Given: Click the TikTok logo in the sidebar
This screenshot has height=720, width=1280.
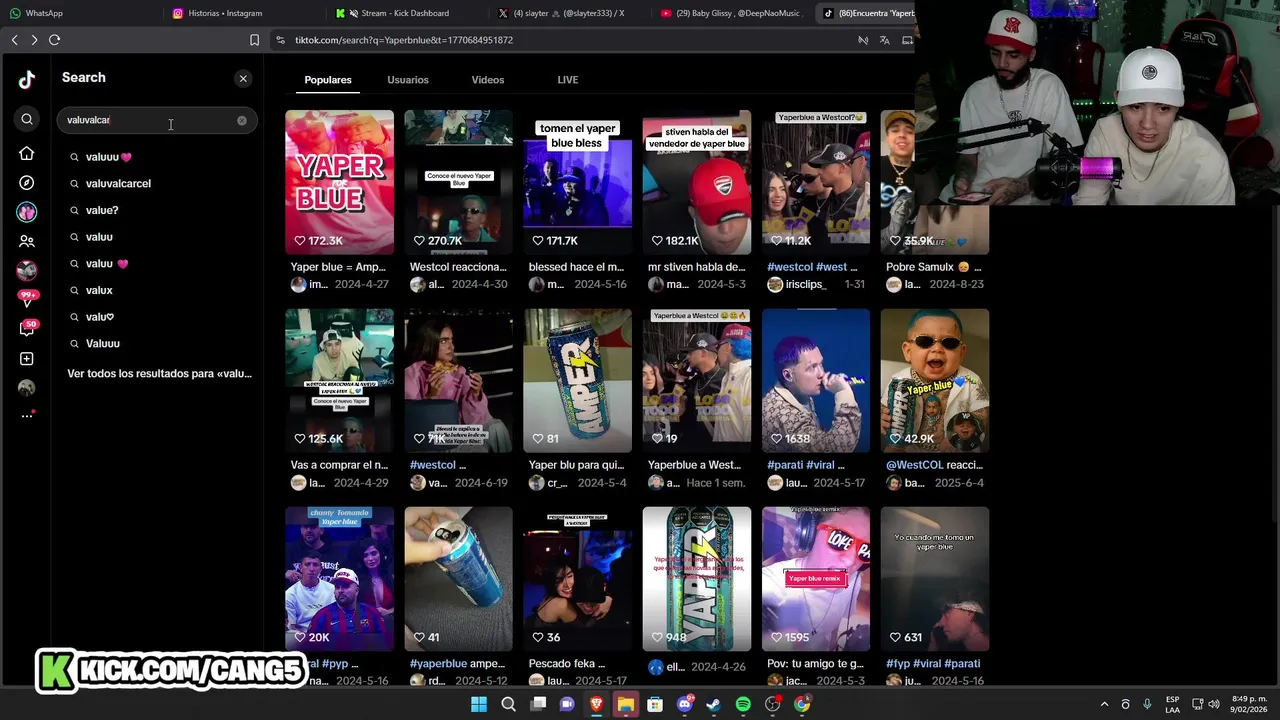Looking at the screenshot, I should [x=27, y=80].
